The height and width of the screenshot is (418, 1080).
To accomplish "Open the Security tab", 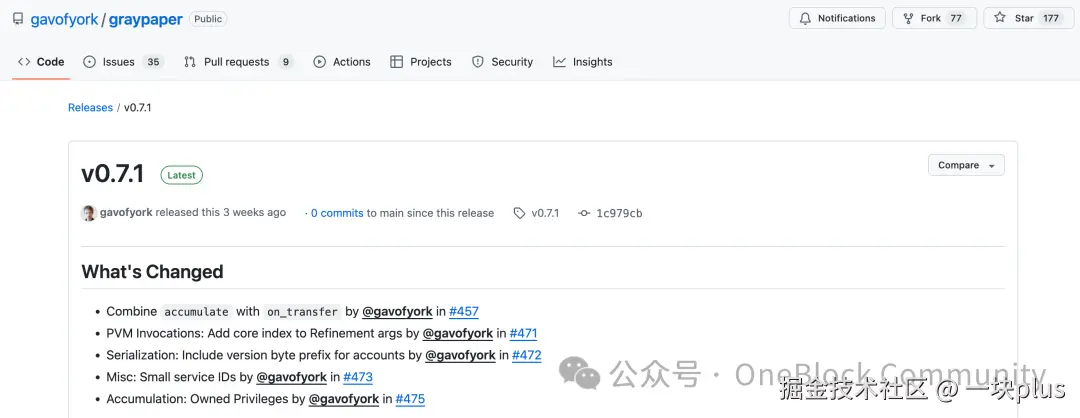I will (503, 62).
